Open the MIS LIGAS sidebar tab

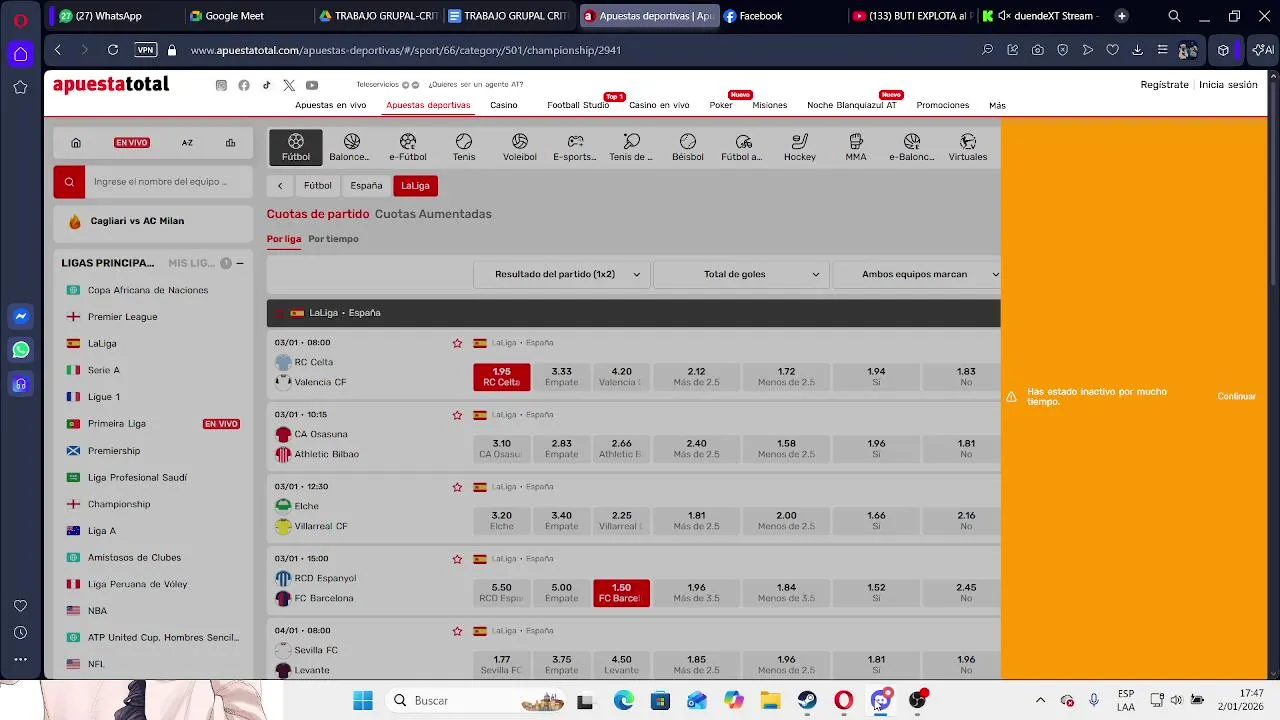coord(192,263)
